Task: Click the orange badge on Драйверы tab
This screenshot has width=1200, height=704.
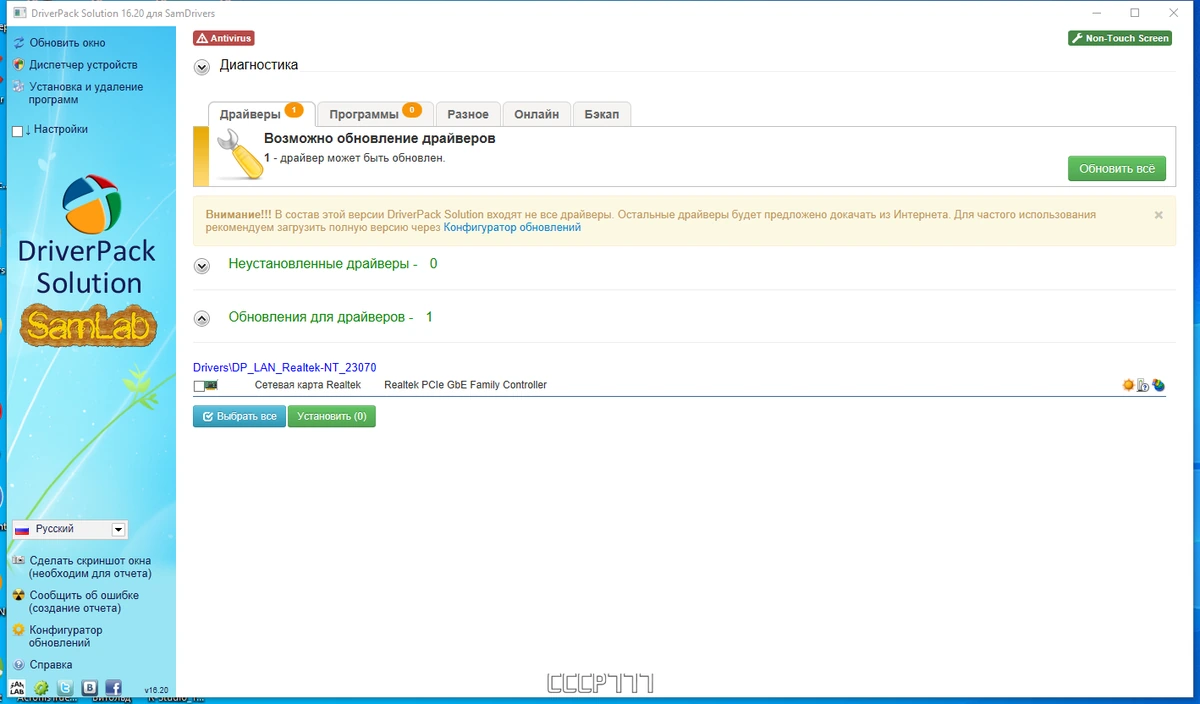Action: [294, 110]
